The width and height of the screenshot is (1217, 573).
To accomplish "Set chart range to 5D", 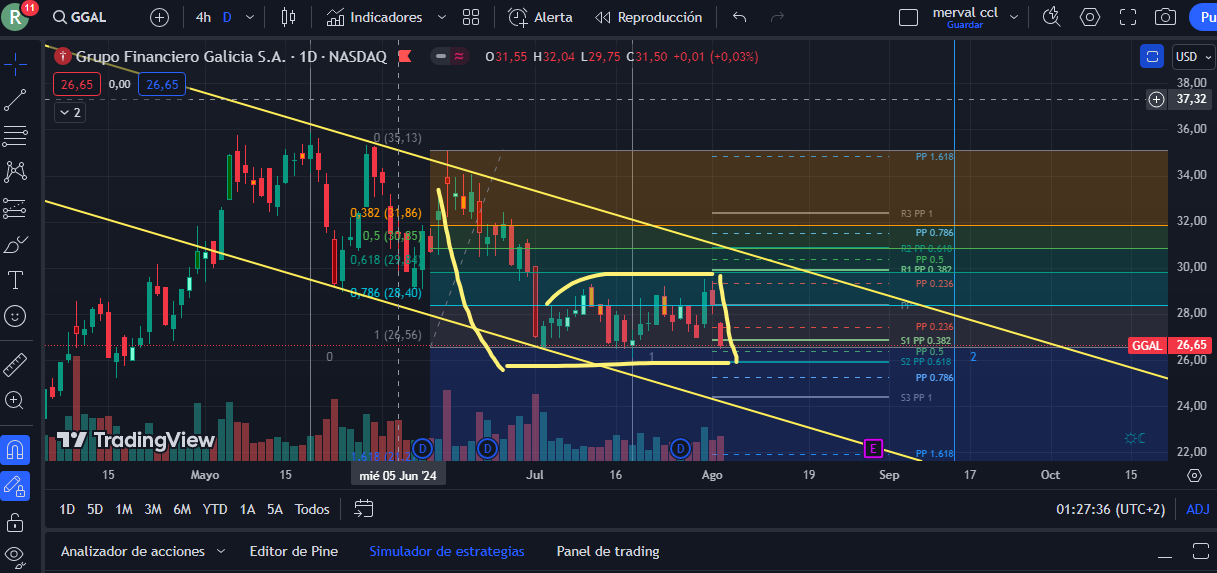I will (95, 509).
